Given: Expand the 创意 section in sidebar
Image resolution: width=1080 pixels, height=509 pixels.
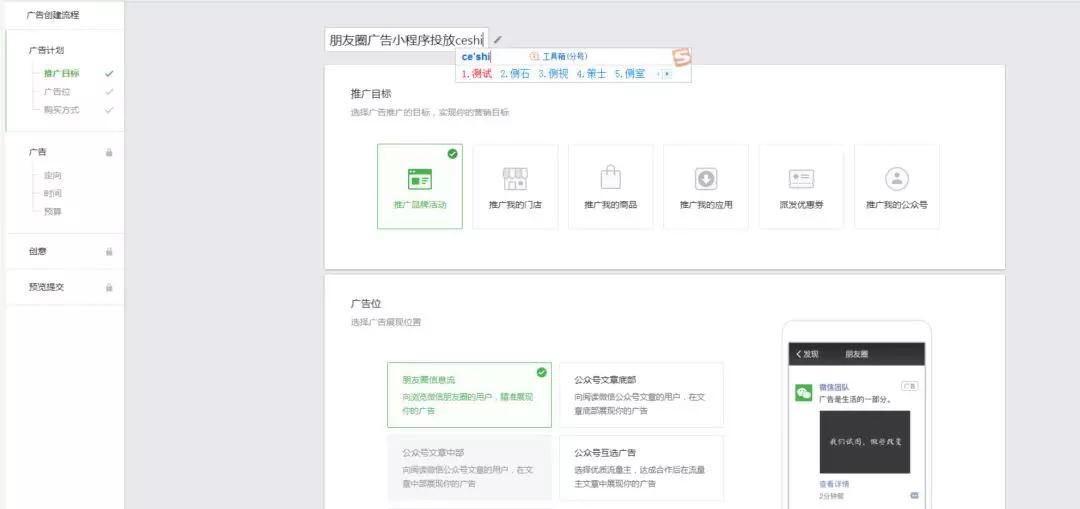Looking at the screenshot, I should (x=38, y=251).
